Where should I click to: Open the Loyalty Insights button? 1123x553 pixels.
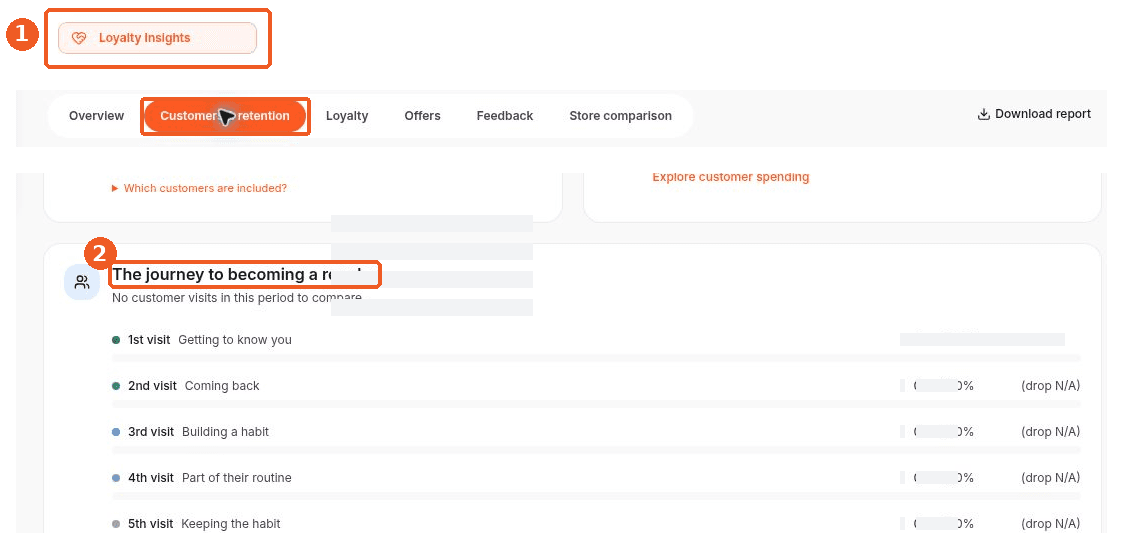coord(157,38)
